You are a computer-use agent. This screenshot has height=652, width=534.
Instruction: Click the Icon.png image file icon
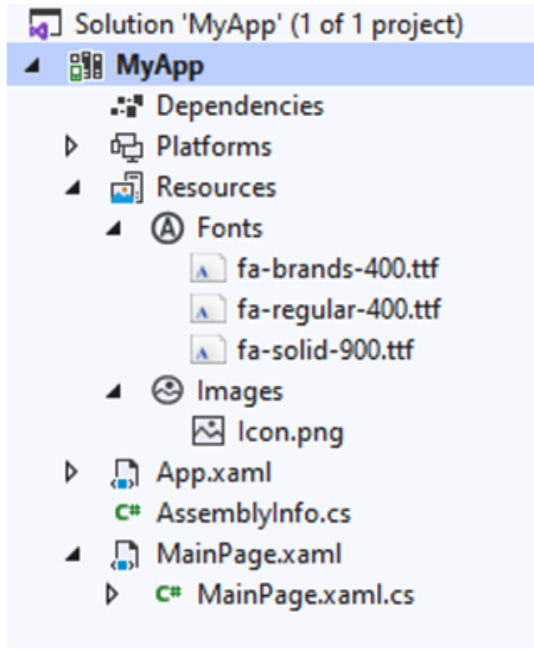click(x=208, y=431)
